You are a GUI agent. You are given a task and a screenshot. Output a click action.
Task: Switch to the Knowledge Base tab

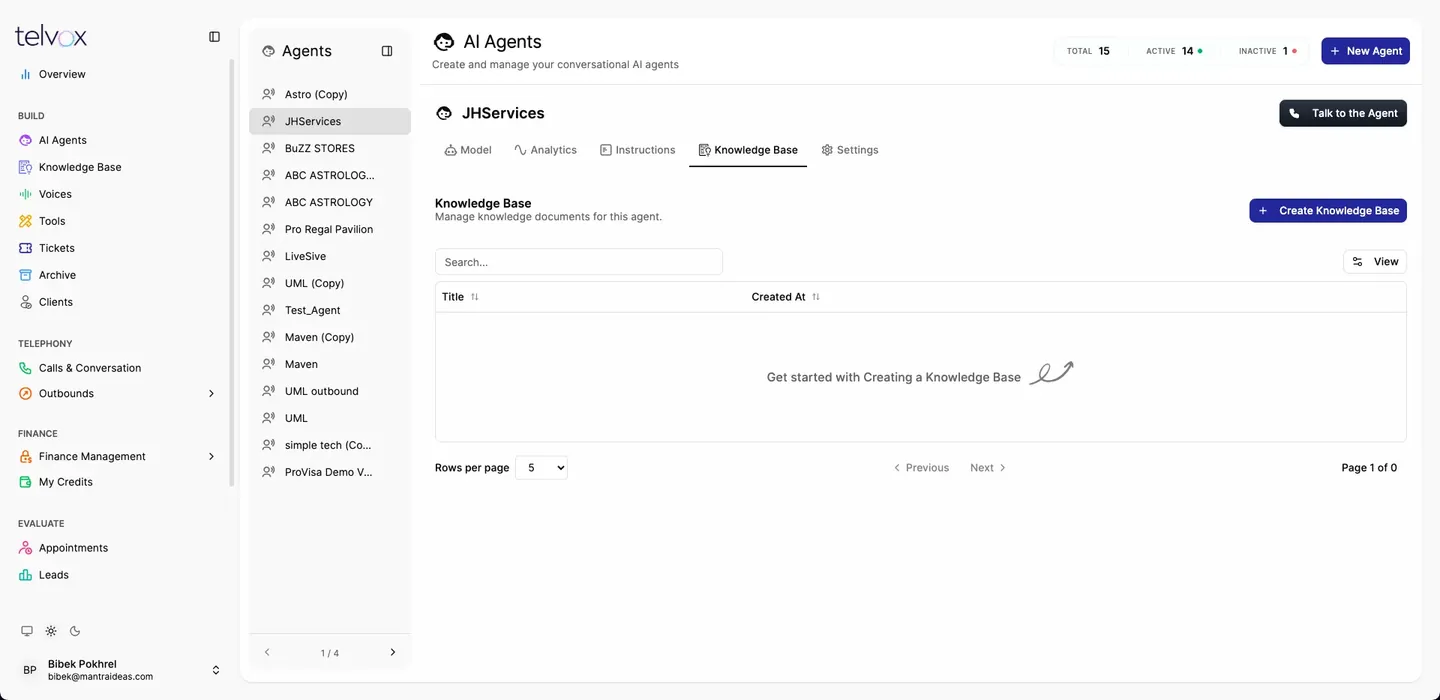coord(748,150)
